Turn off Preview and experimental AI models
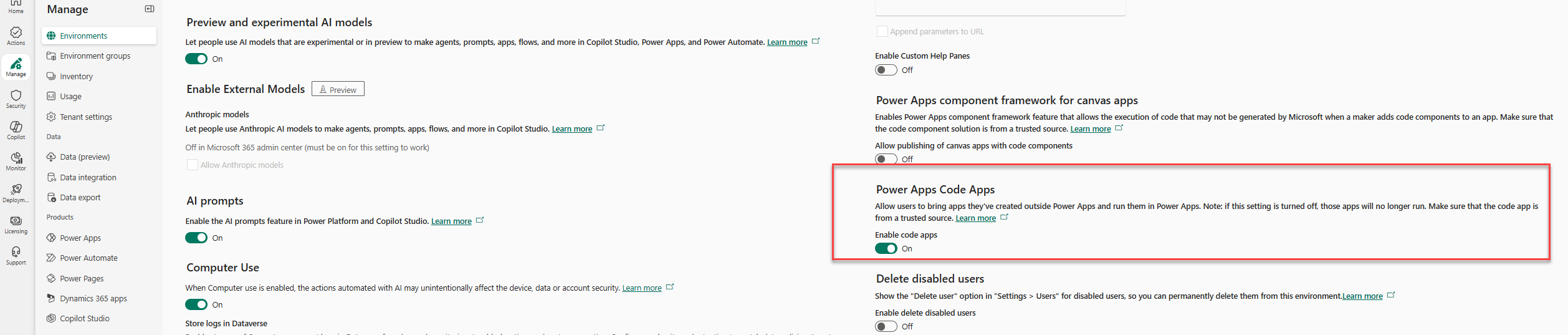 click(x=196, y=59)
